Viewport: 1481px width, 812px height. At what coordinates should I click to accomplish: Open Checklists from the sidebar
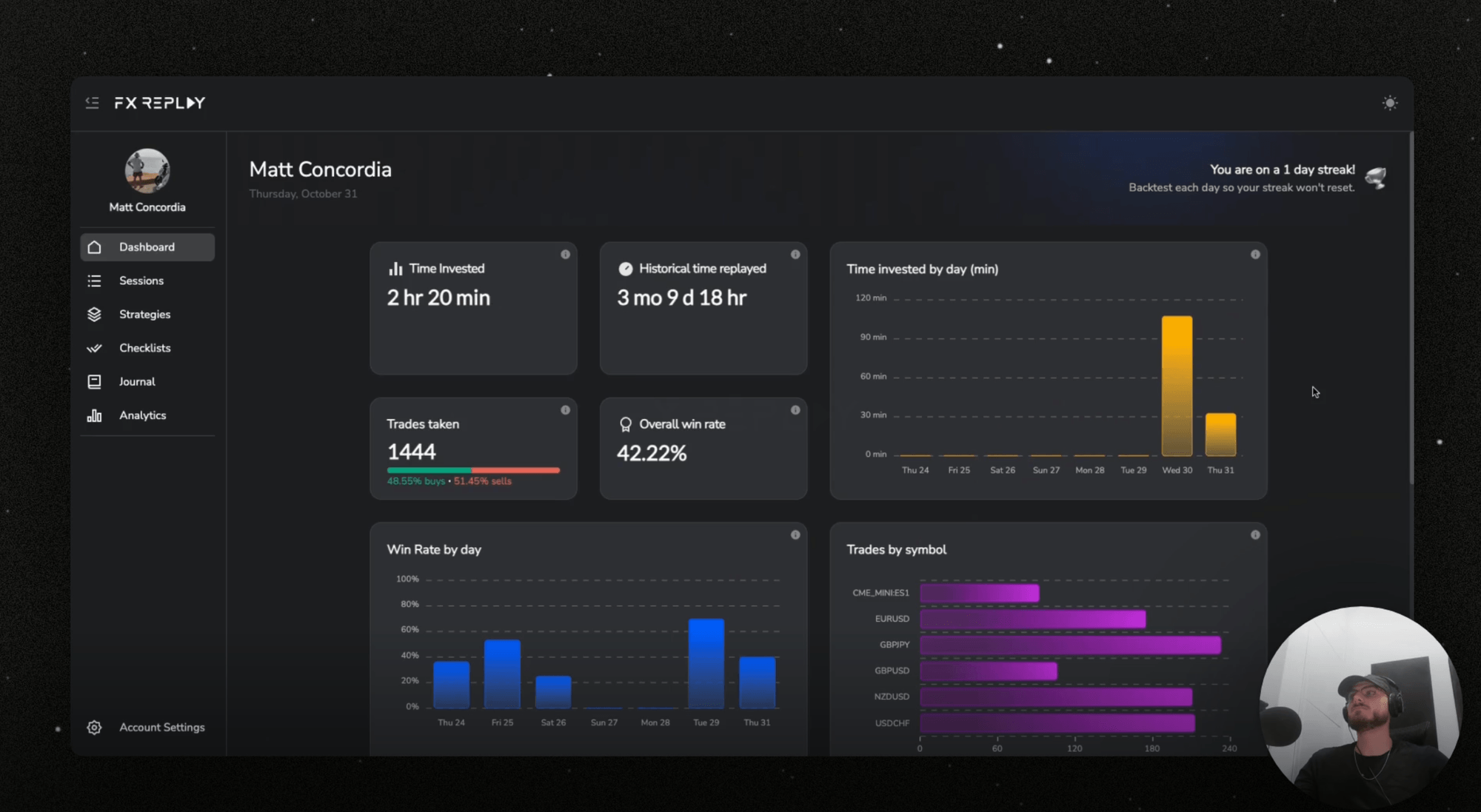click(x=144, y=348)
